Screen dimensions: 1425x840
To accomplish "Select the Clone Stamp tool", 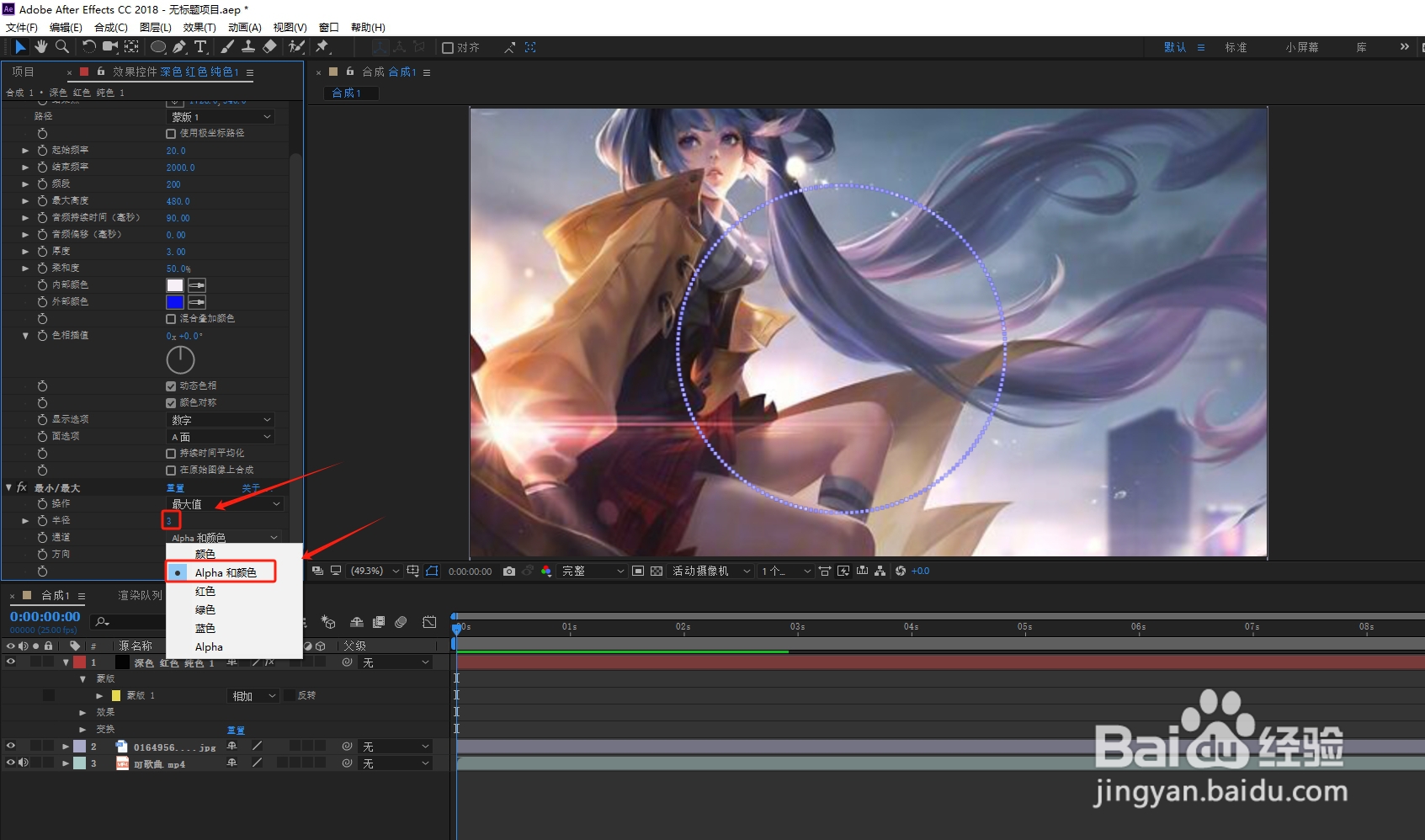I will pos(248,47).
